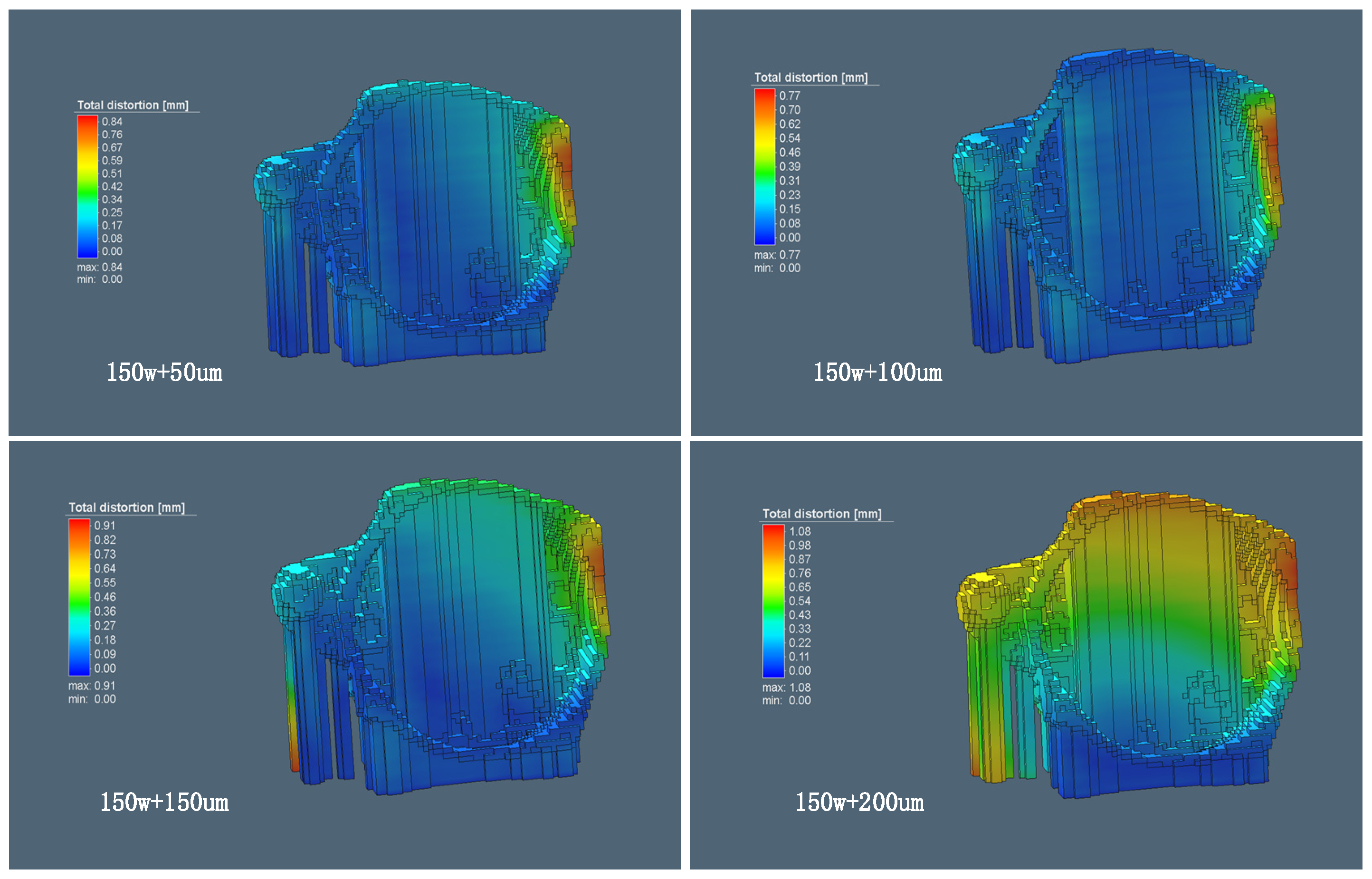Click the color bar with 1.08 maximum
This screenshot has width=1372, height=879.
773,601
